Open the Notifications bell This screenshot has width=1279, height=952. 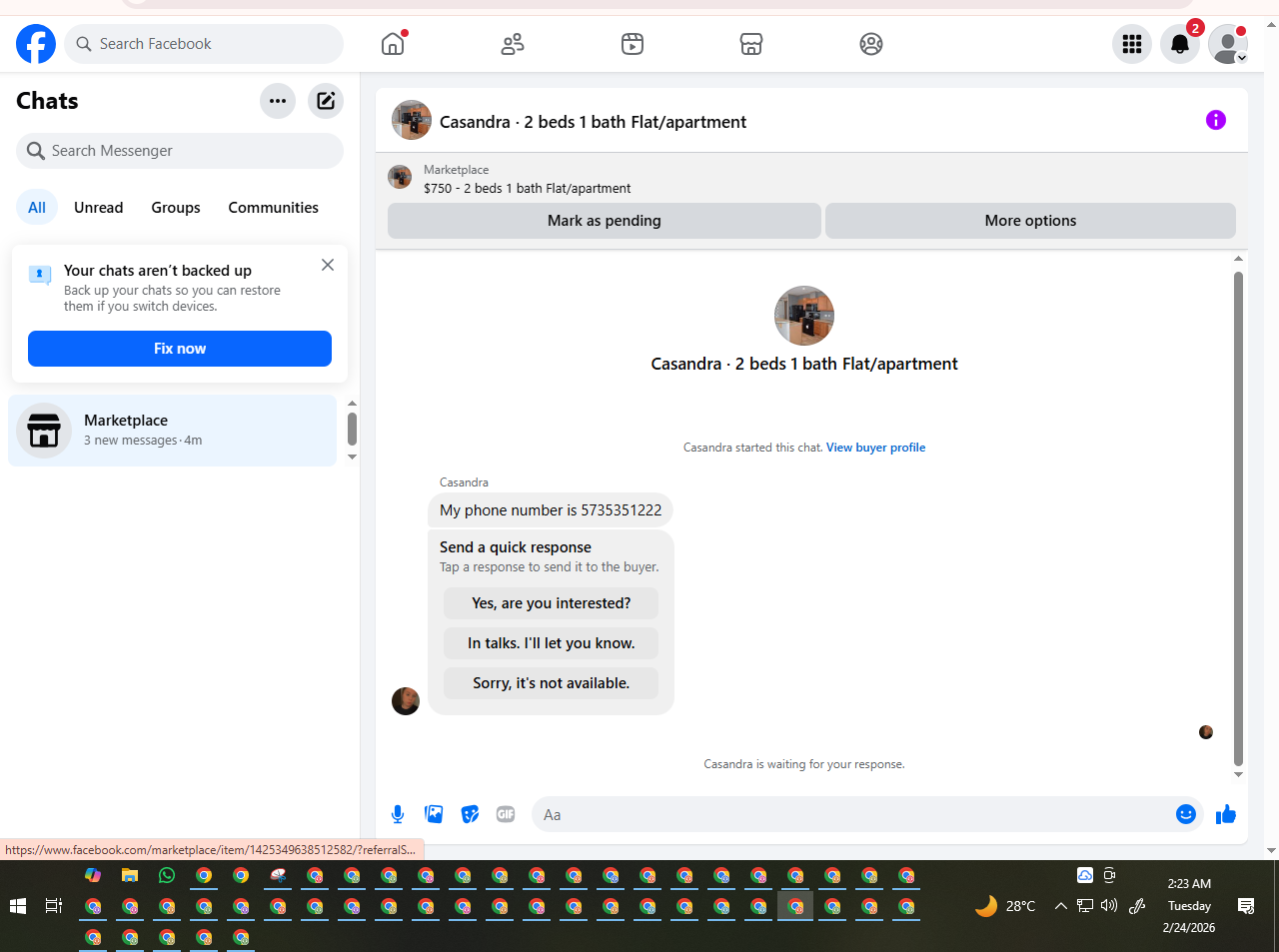pyautogui.click(x=1180, y=44)
